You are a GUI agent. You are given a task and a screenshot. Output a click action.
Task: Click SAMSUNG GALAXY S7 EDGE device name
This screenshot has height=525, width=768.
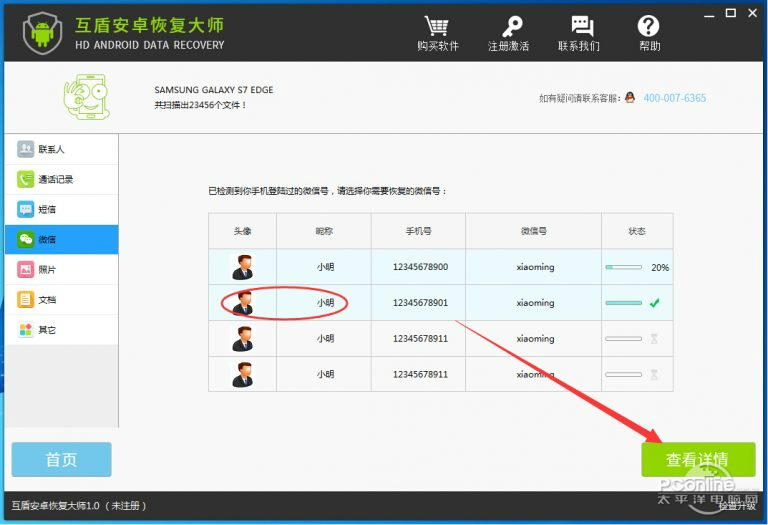click(214, 90)
